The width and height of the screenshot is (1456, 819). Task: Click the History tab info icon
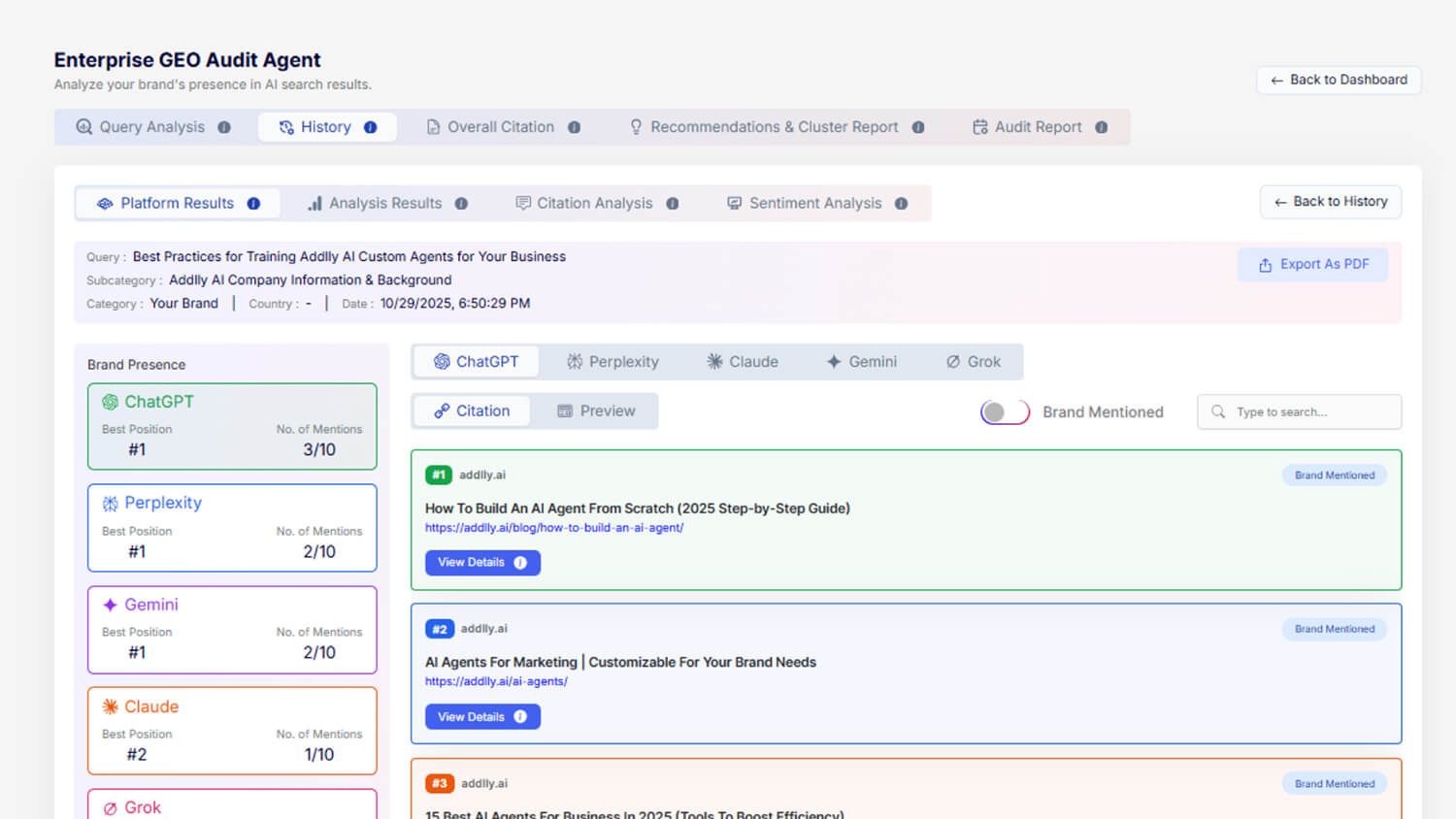coord(370,127)
